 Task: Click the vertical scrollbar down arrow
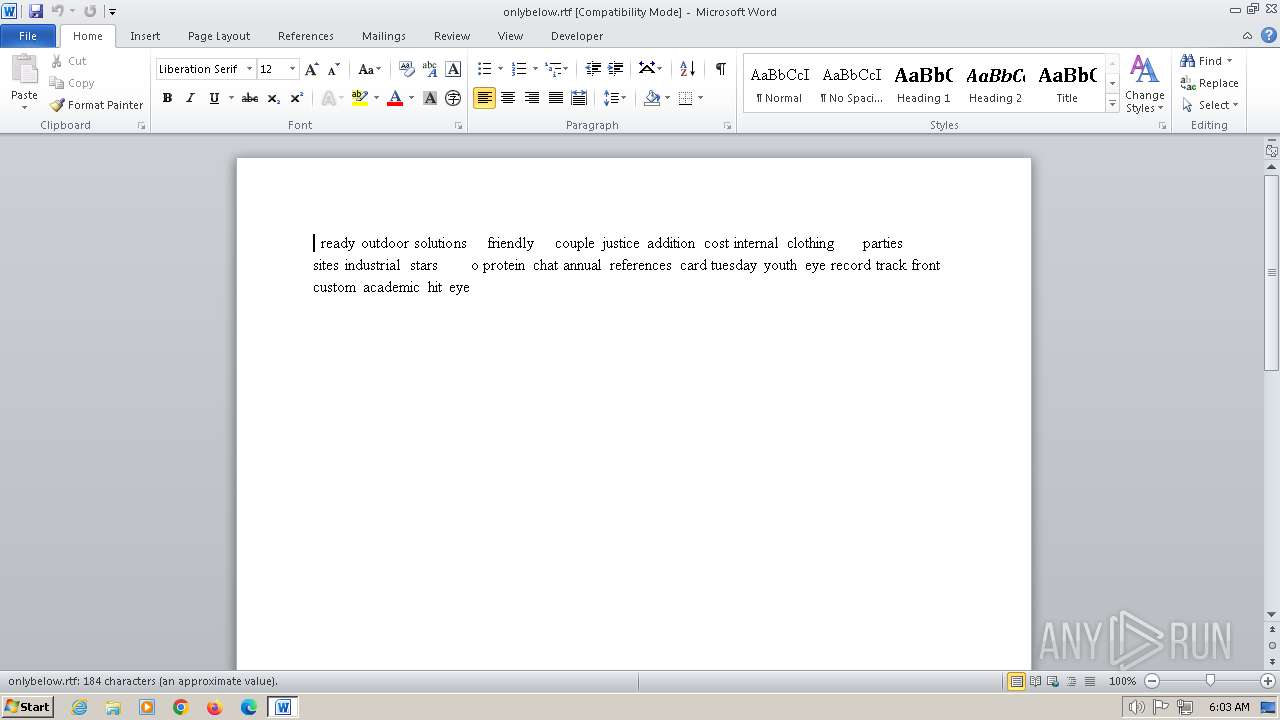tap(1272, 615)
